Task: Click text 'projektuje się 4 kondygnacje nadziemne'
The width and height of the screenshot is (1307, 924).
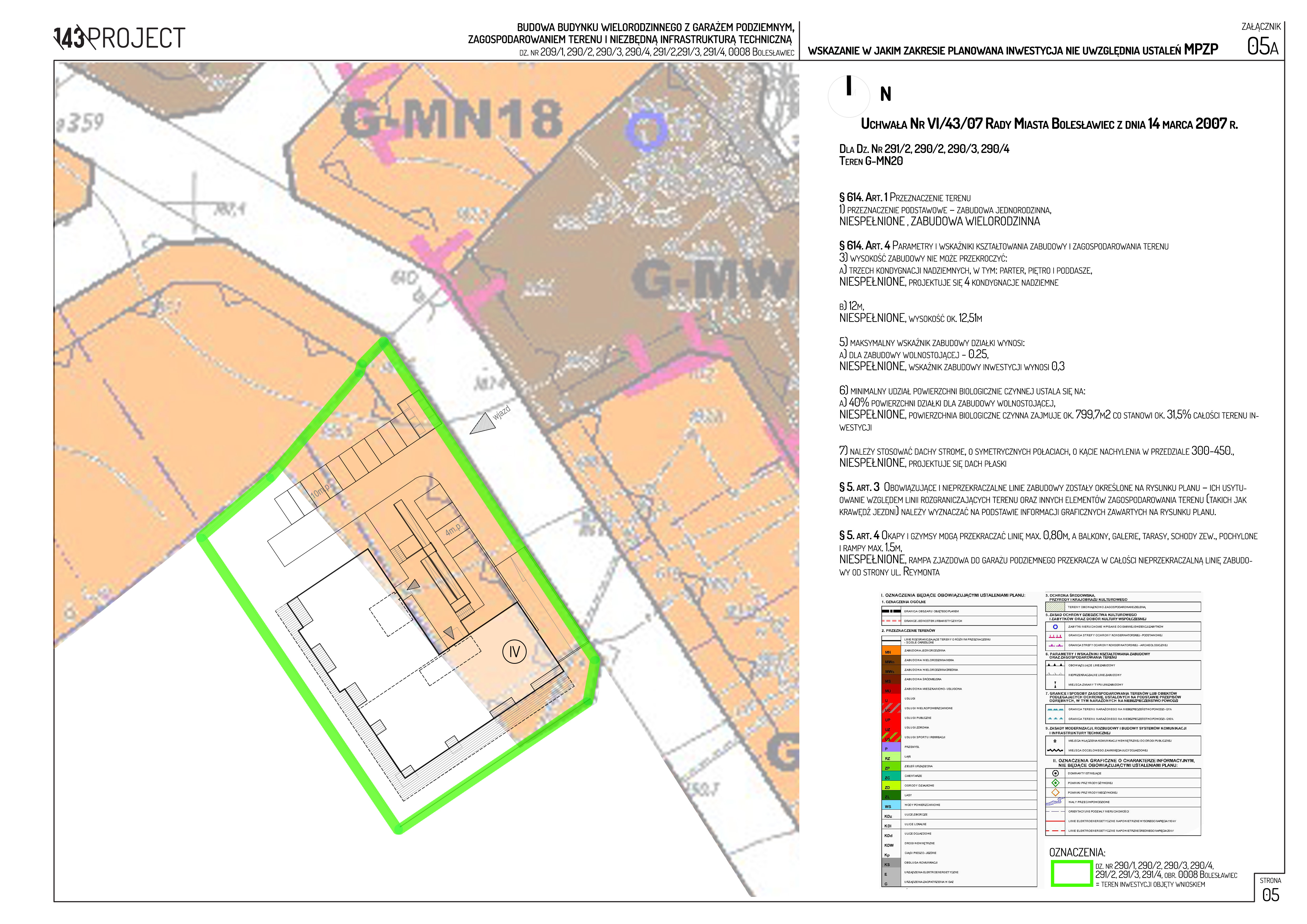Action: pyautogui.click(x=983, y=282)
